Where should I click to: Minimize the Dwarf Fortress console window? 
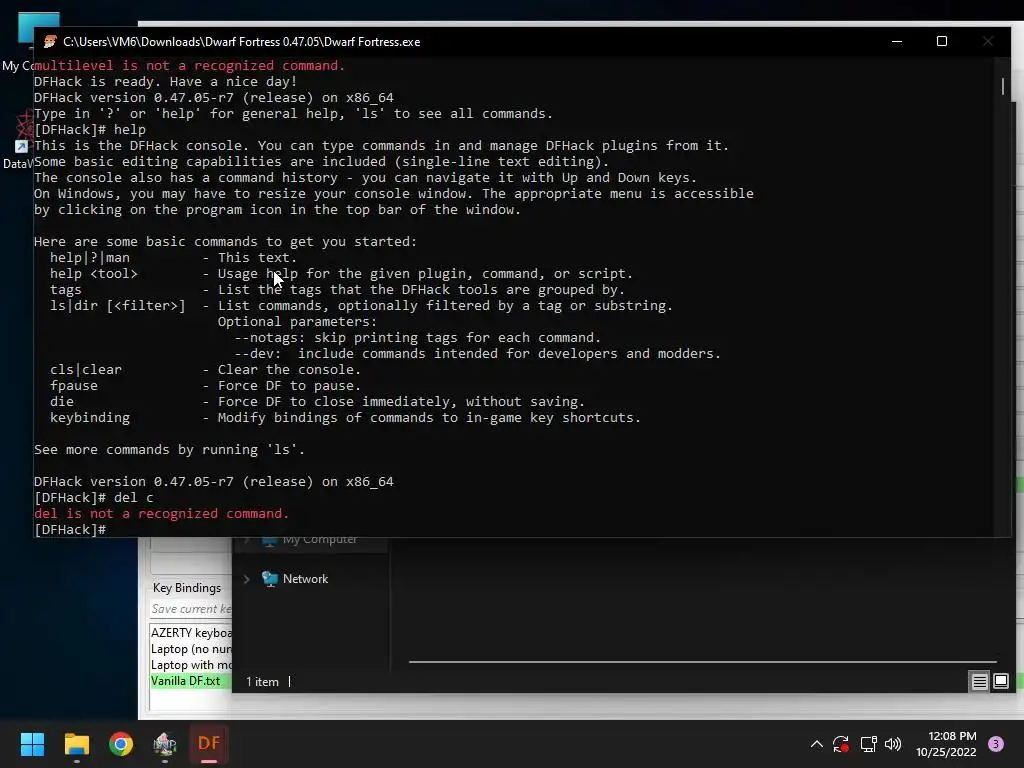[897, 41]
